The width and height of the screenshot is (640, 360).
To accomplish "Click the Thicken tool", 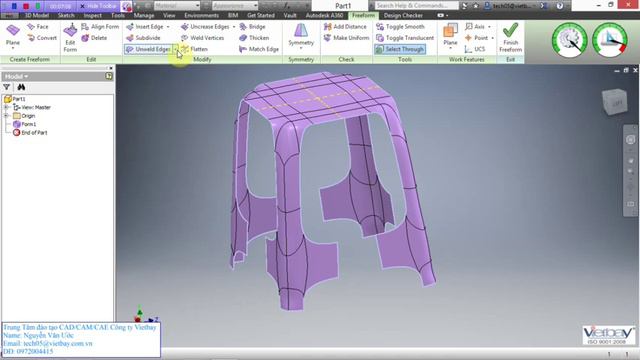I will tap(254, 38).
